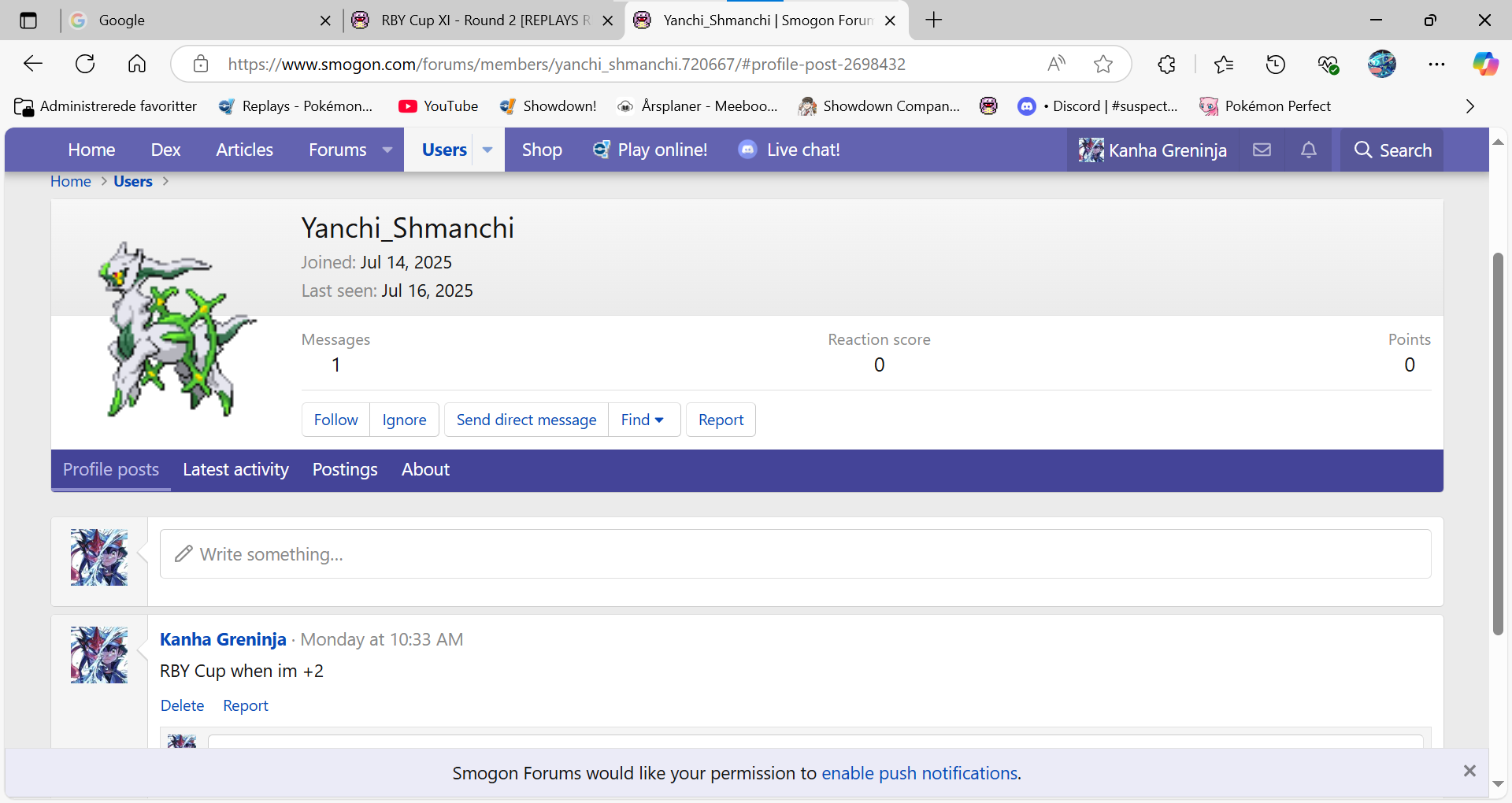Open browser History icon
The image size is (1512, 803).
[x=1276, y=64]
